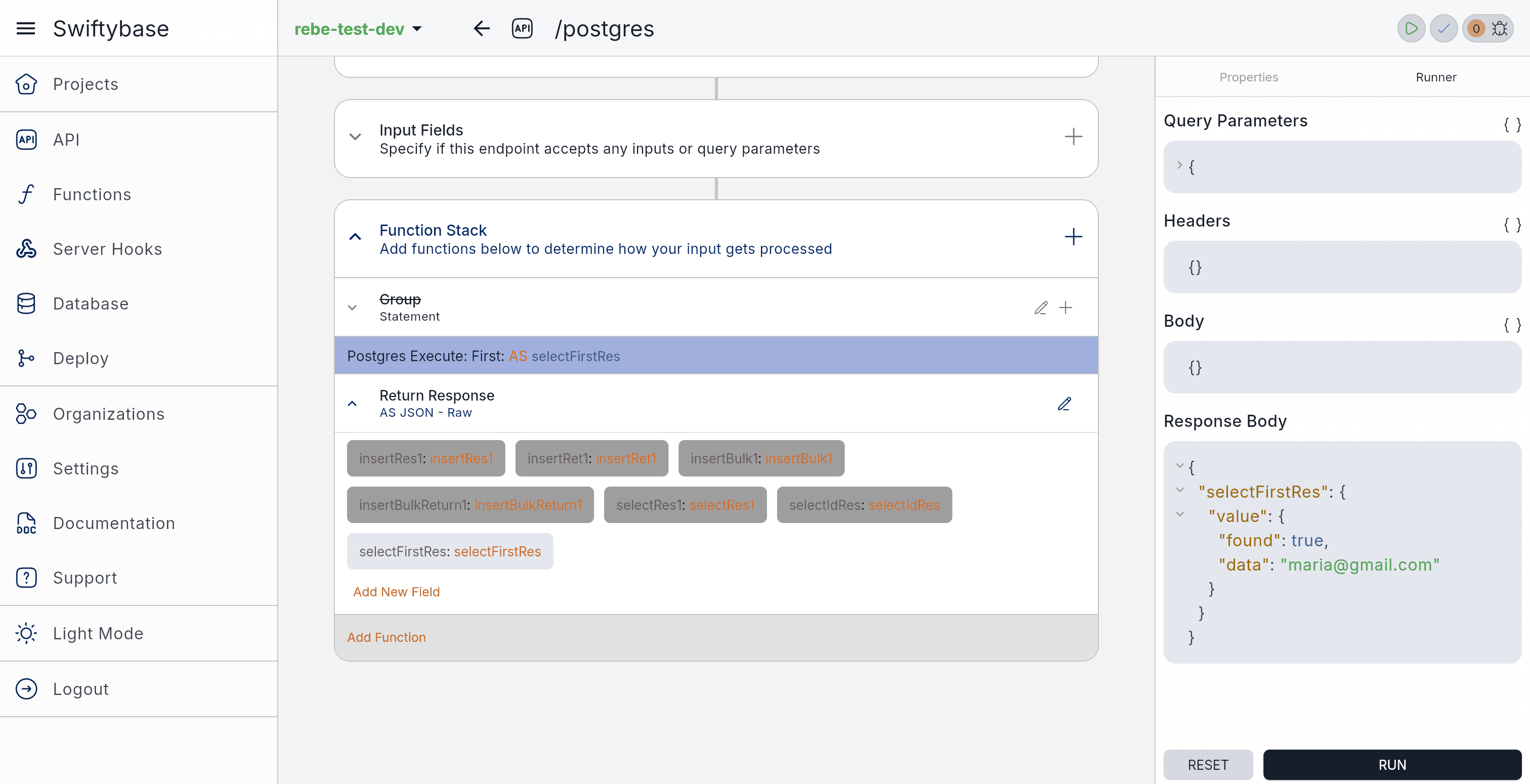Open the rebe-test-dev project dropdown

pos(358,28)
